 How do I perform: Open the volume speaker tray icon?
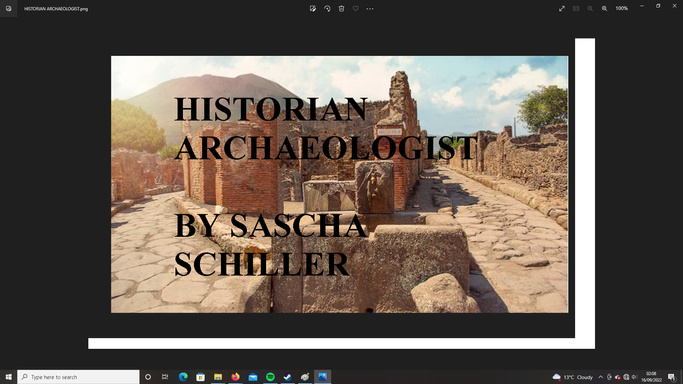634,377
